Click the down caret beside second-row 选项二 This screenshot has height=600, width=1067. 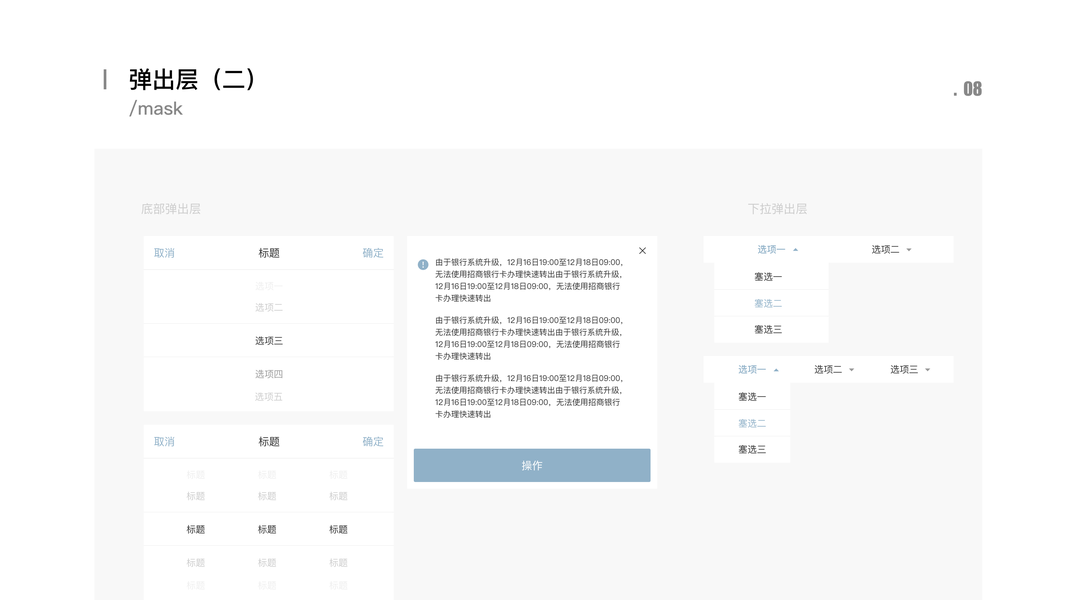click(851, 369)
